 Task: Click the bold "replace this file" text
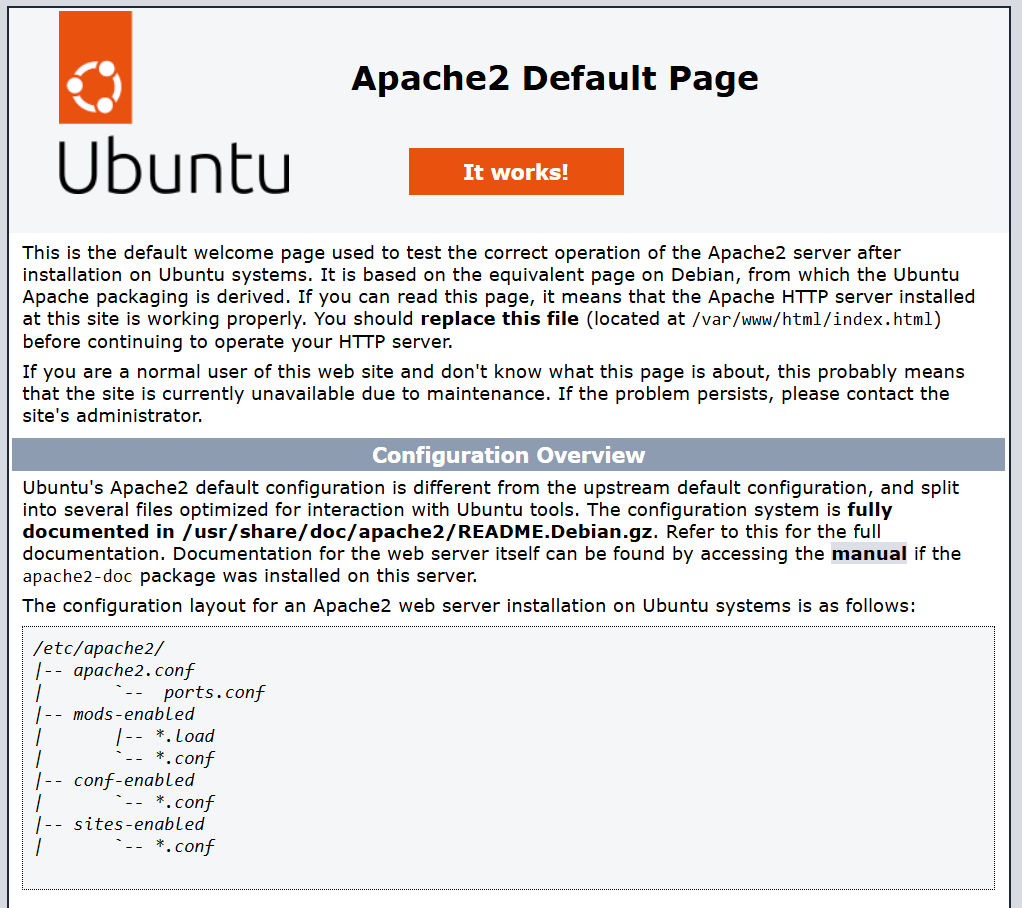pyautogui.click(x=499, y=319)
